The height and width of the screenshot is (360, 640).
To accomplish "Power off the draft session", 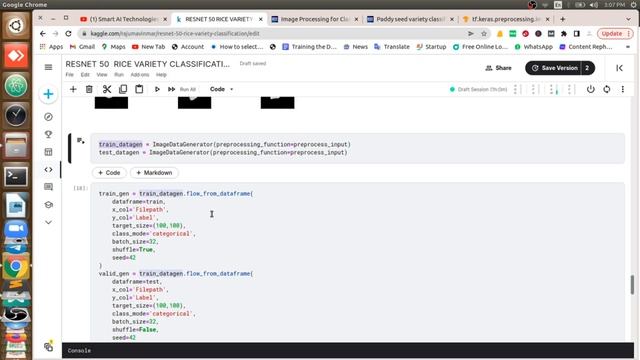I will tap(591, 89).
